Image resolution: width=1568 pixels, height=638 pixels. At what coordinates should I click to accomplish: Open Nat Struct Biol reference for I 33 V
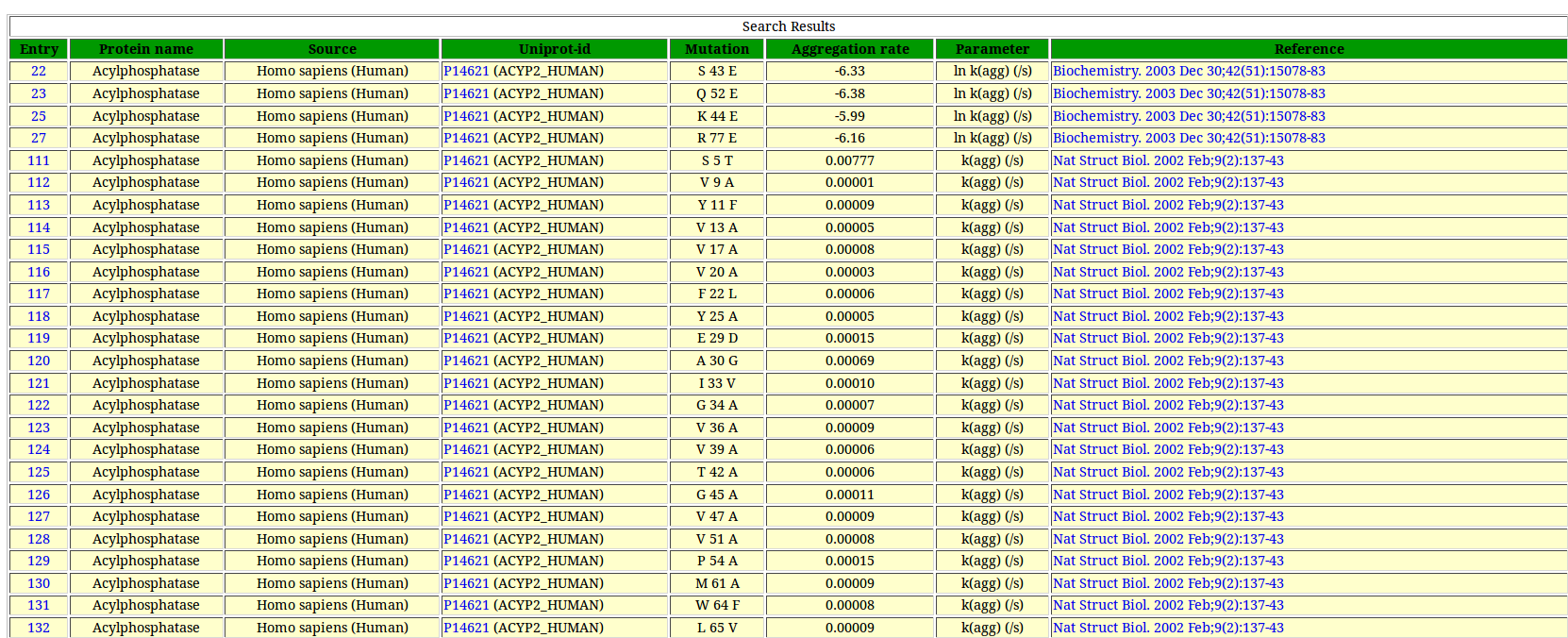pos(1168,383)
